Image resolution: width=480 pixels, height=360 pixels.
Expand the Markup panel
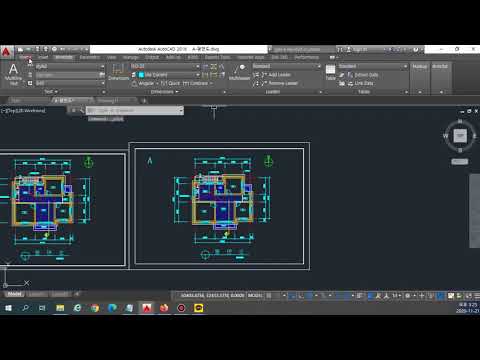(420, 78)
